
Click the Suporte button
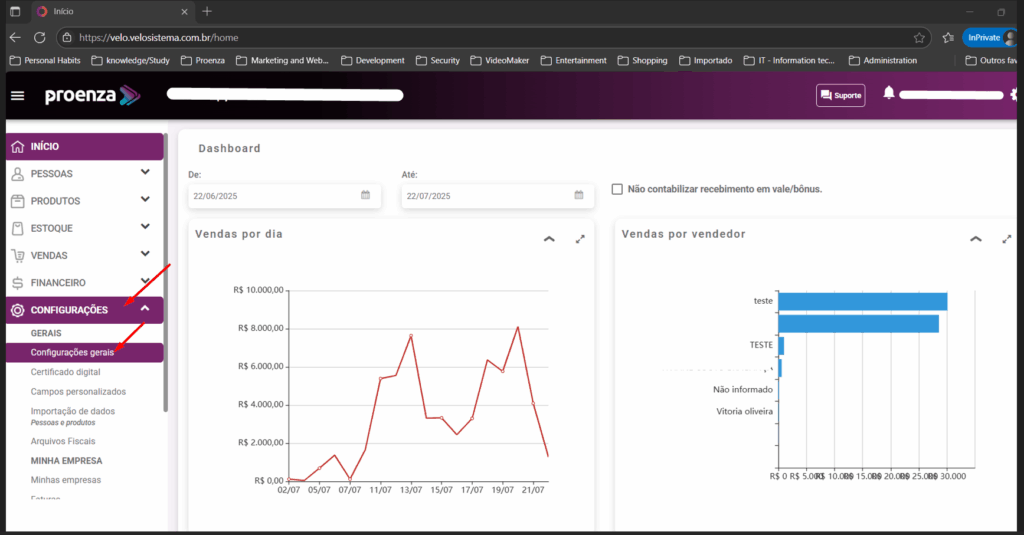tap(840, 95)
